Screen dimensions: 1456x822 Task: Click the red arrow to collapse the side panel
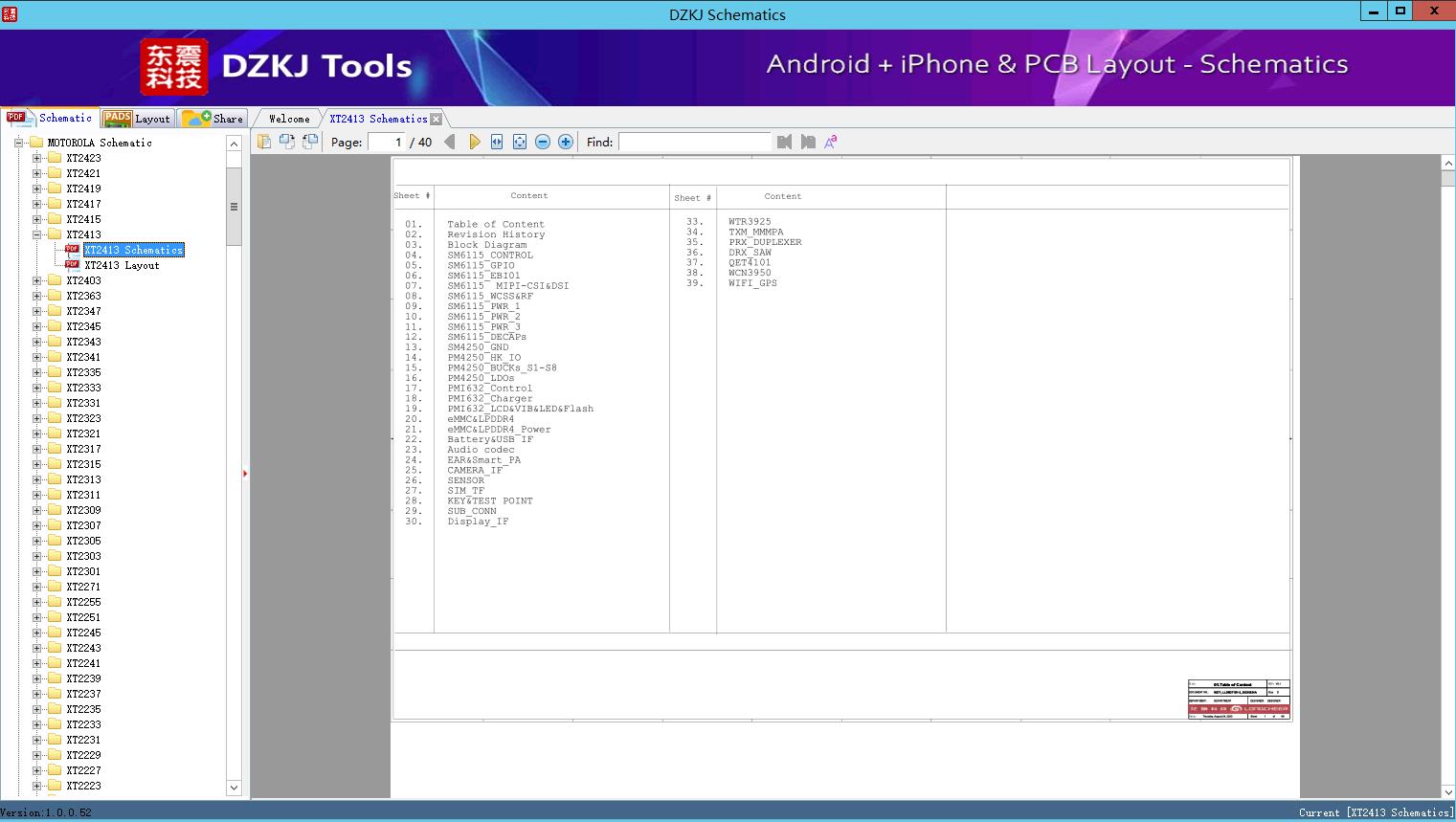[x=245, y=474]
